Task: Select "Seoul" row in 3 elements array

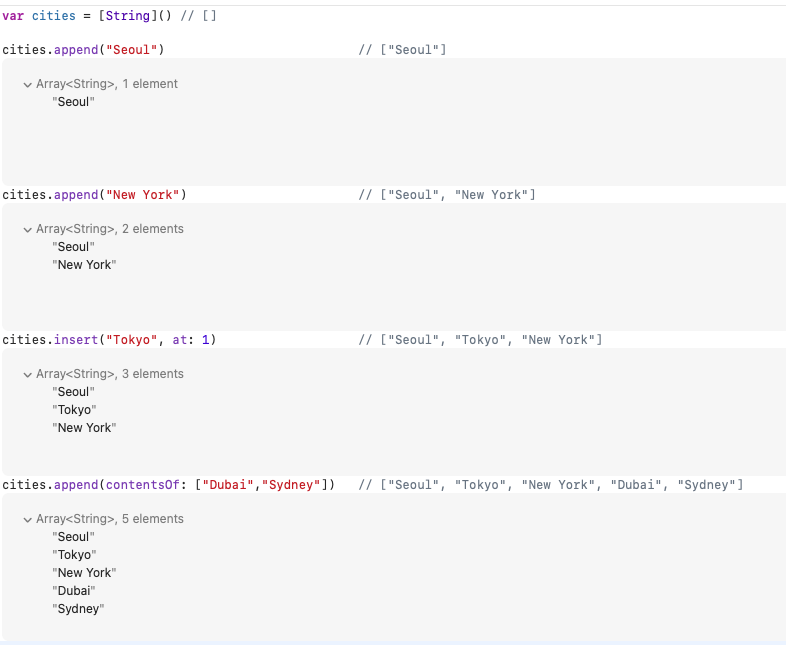Action: click(x=74, y=392)
